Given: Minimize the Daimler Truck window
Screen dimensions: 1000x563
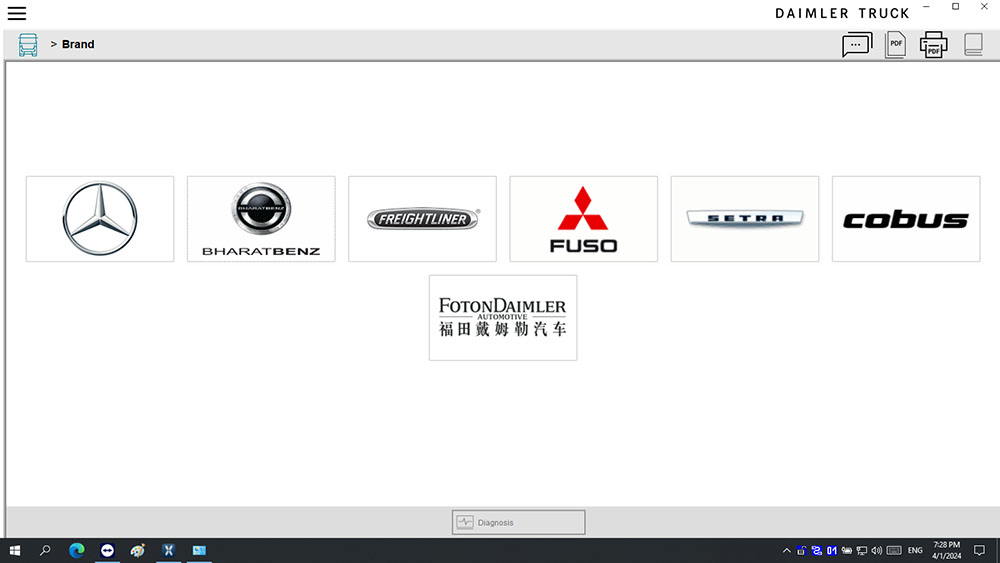Looking at the screenshot, I should [927, 6].
